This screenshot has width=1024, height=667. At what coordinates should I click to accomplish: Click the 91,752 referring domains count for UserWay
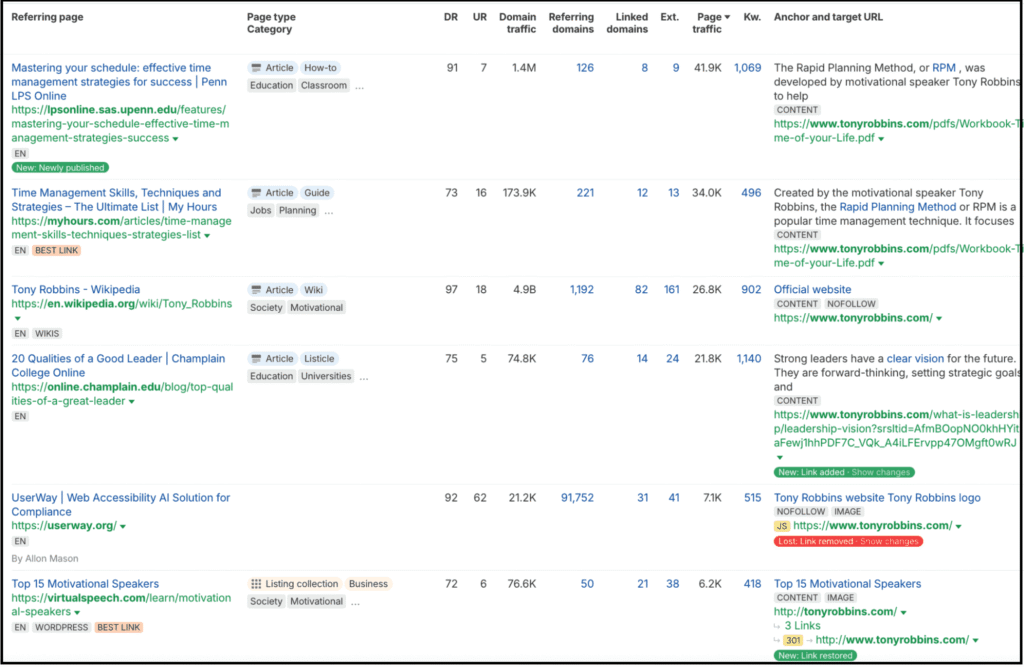(577, 497)
